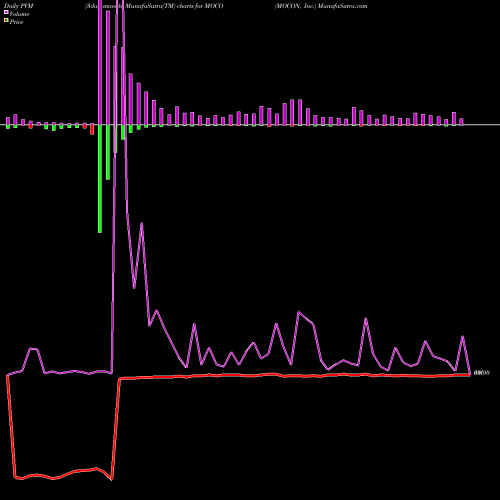Click the Volume legend color swatch
Screen dimensions: 500x500
(6, 12)
